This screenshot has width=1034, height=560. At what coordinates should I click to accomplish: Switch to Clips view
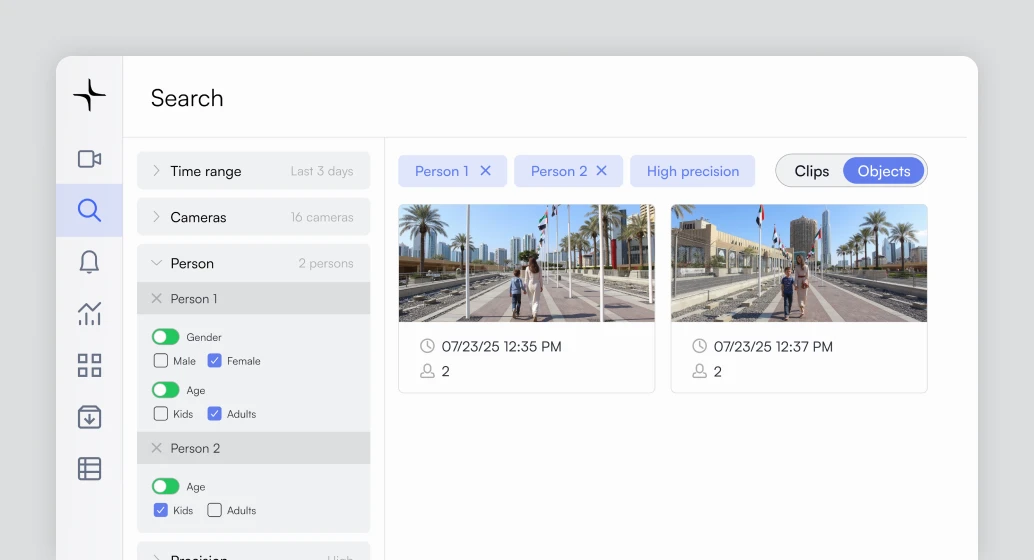(811, 171)
